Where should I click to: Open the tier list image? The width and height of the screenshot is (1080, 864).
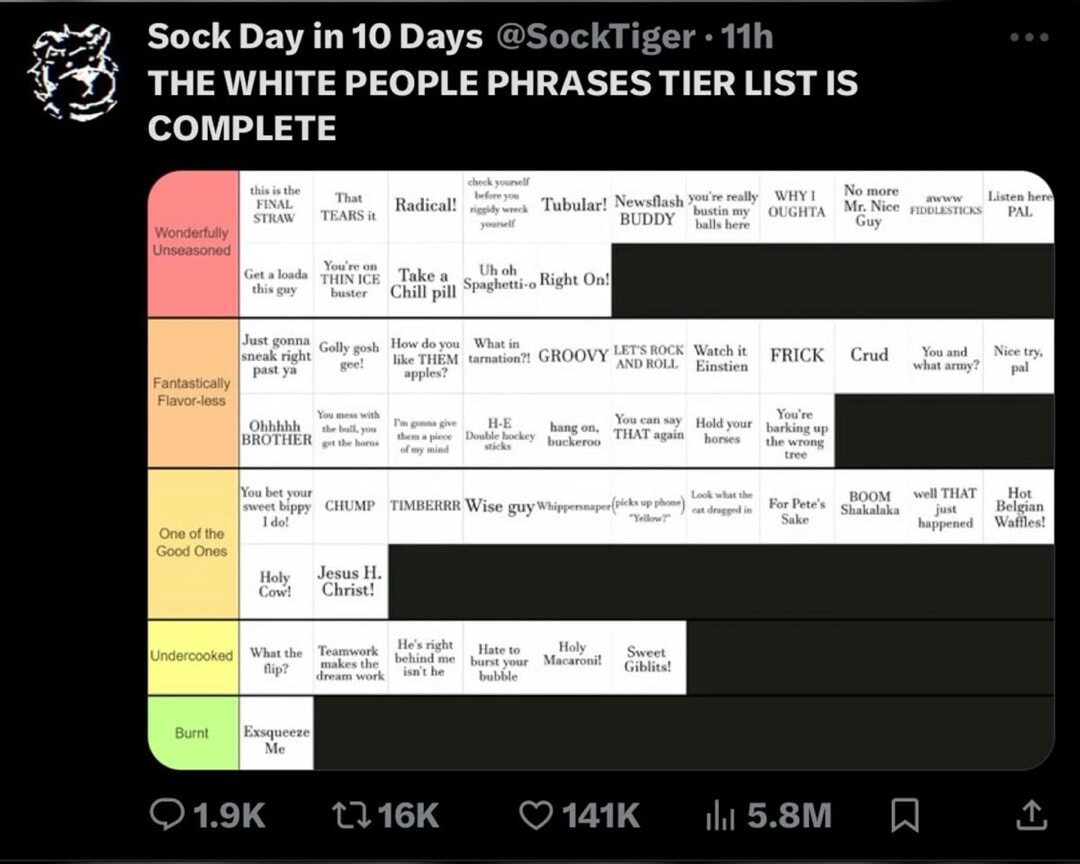coord(600,470)
